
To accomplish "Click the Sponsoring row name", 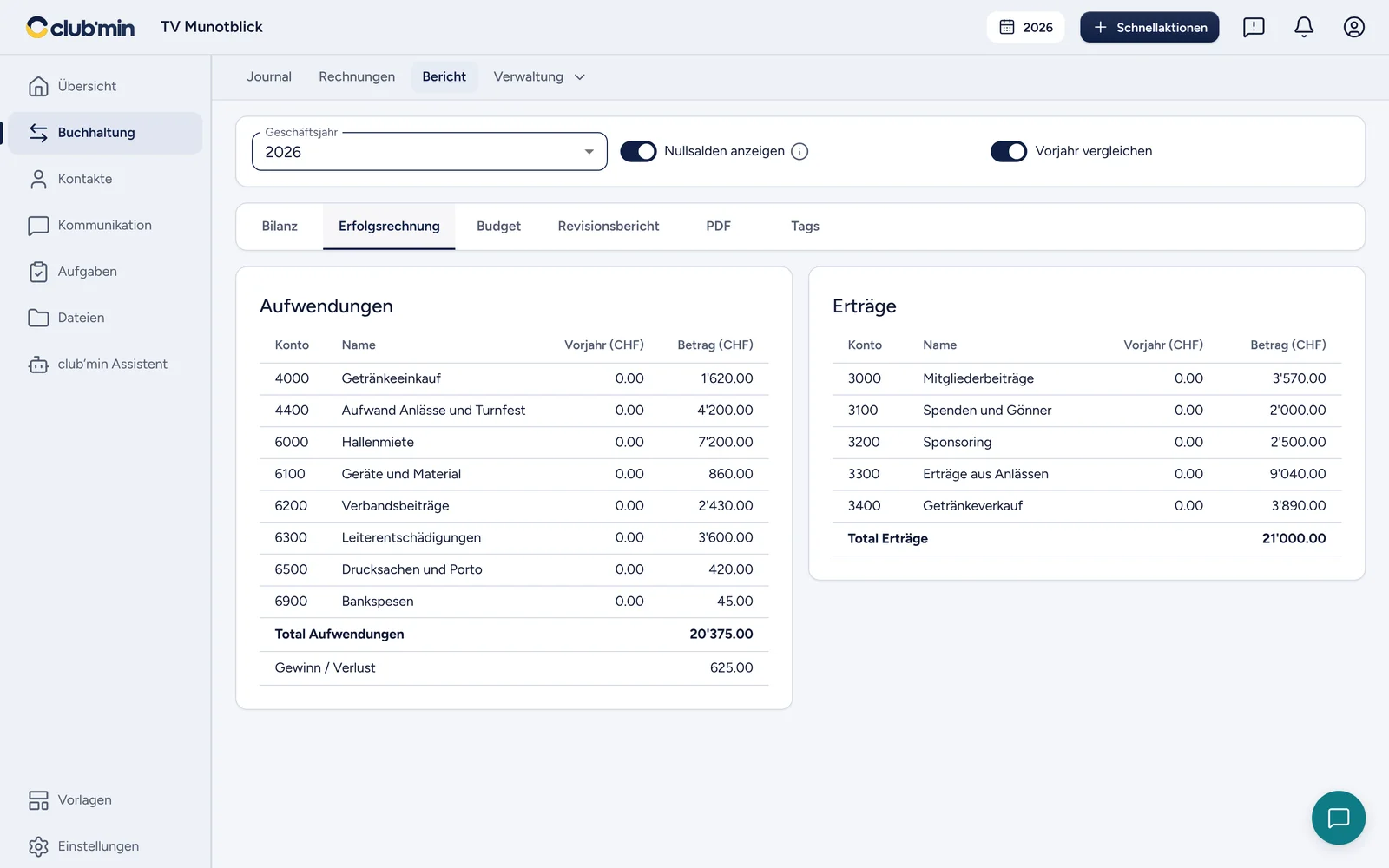I will click(x=957, y=442).
